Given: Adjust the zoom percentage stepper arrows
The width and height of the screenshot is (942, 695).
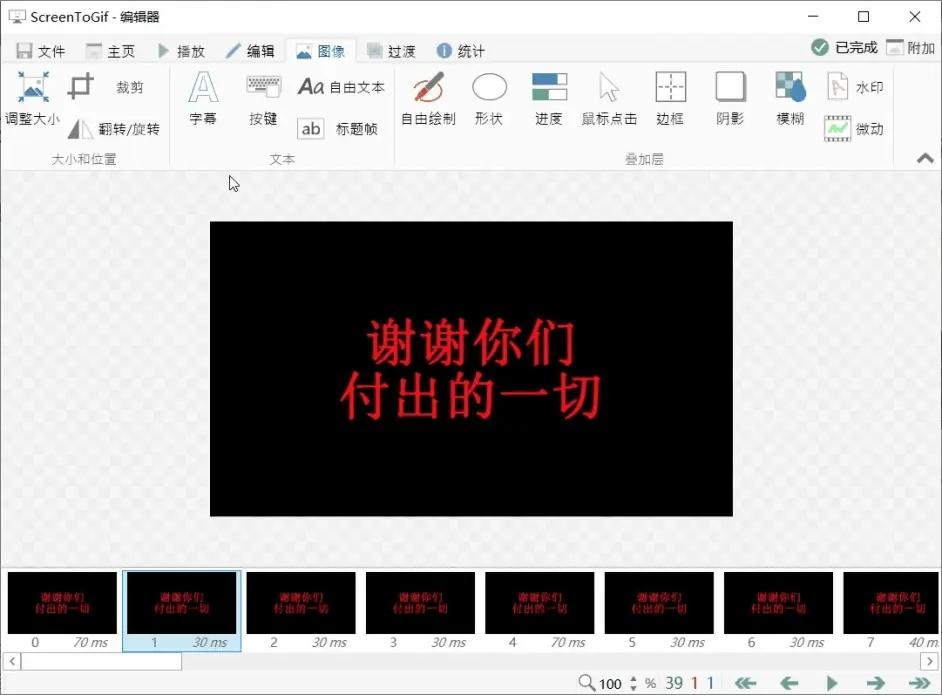Looking at the screenshot, I should [x=633, y=683].
